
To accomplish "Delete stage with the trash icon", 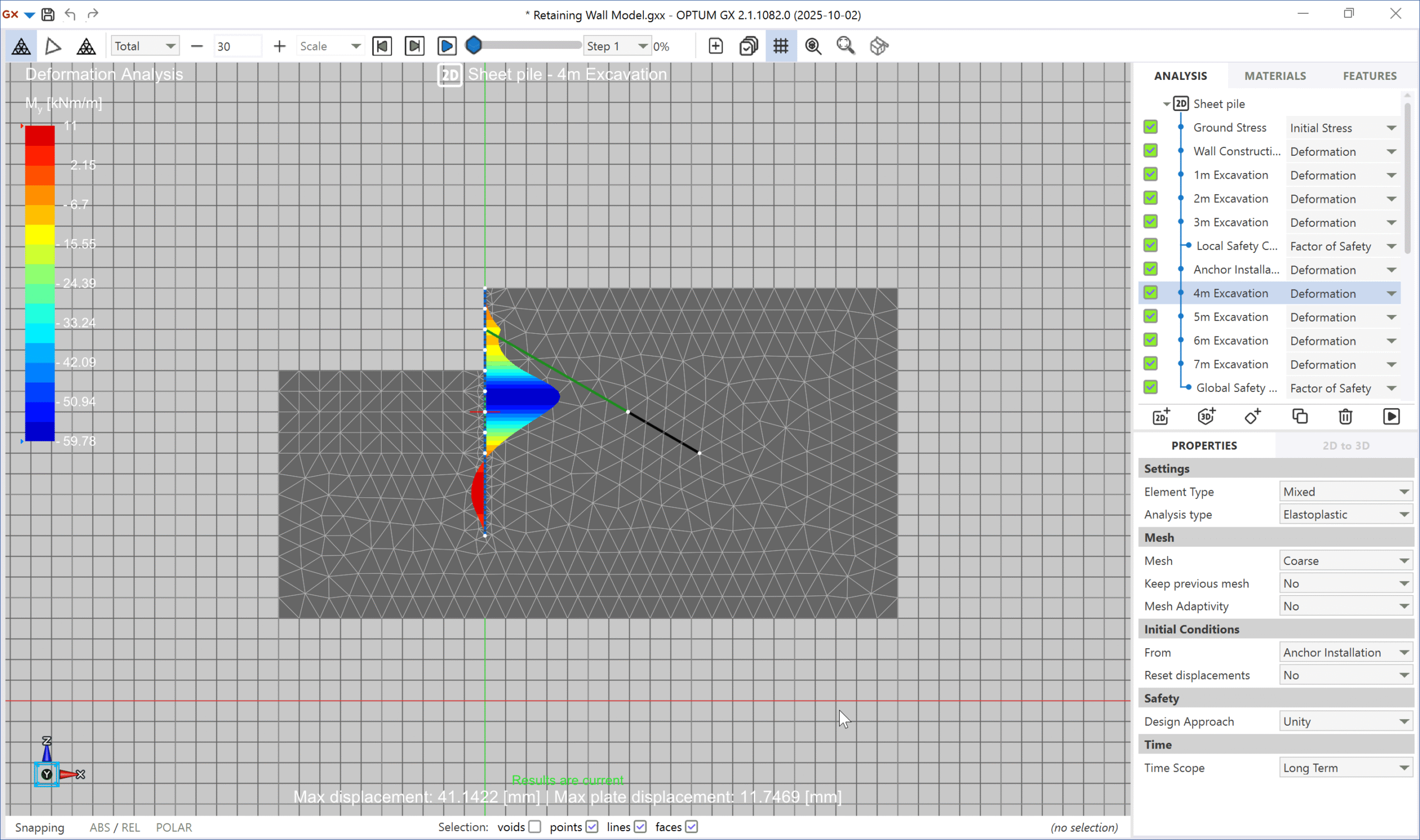I will point(1345,416).
